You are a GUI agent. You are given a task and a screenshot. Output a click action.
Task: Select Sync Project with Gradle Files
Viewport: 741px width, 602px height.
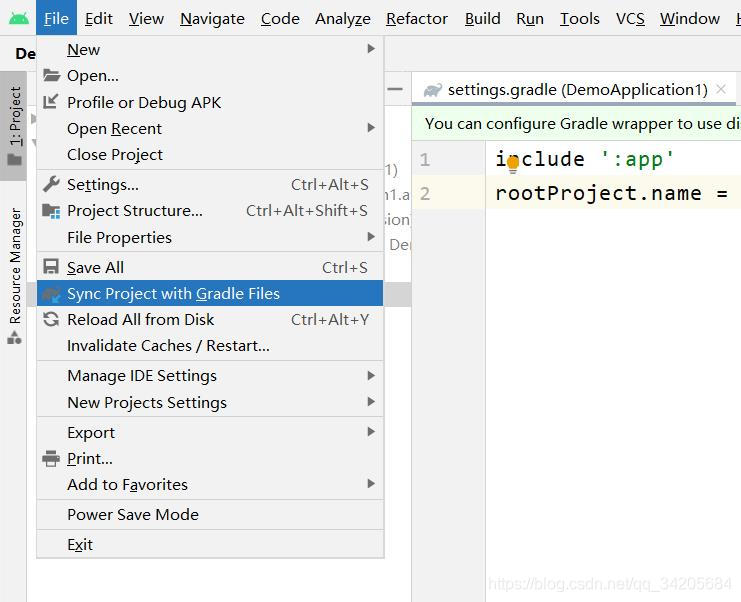click(x=210, y=293)
